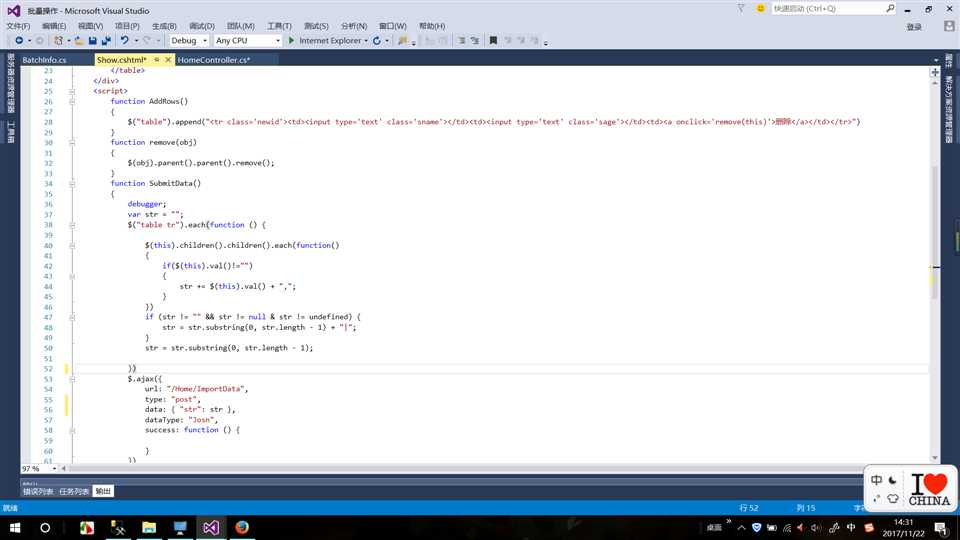Viewport: 960px width, 540px height.
Task: Switch to the HomeController.cs* tab
Action: tap(214, 59)
